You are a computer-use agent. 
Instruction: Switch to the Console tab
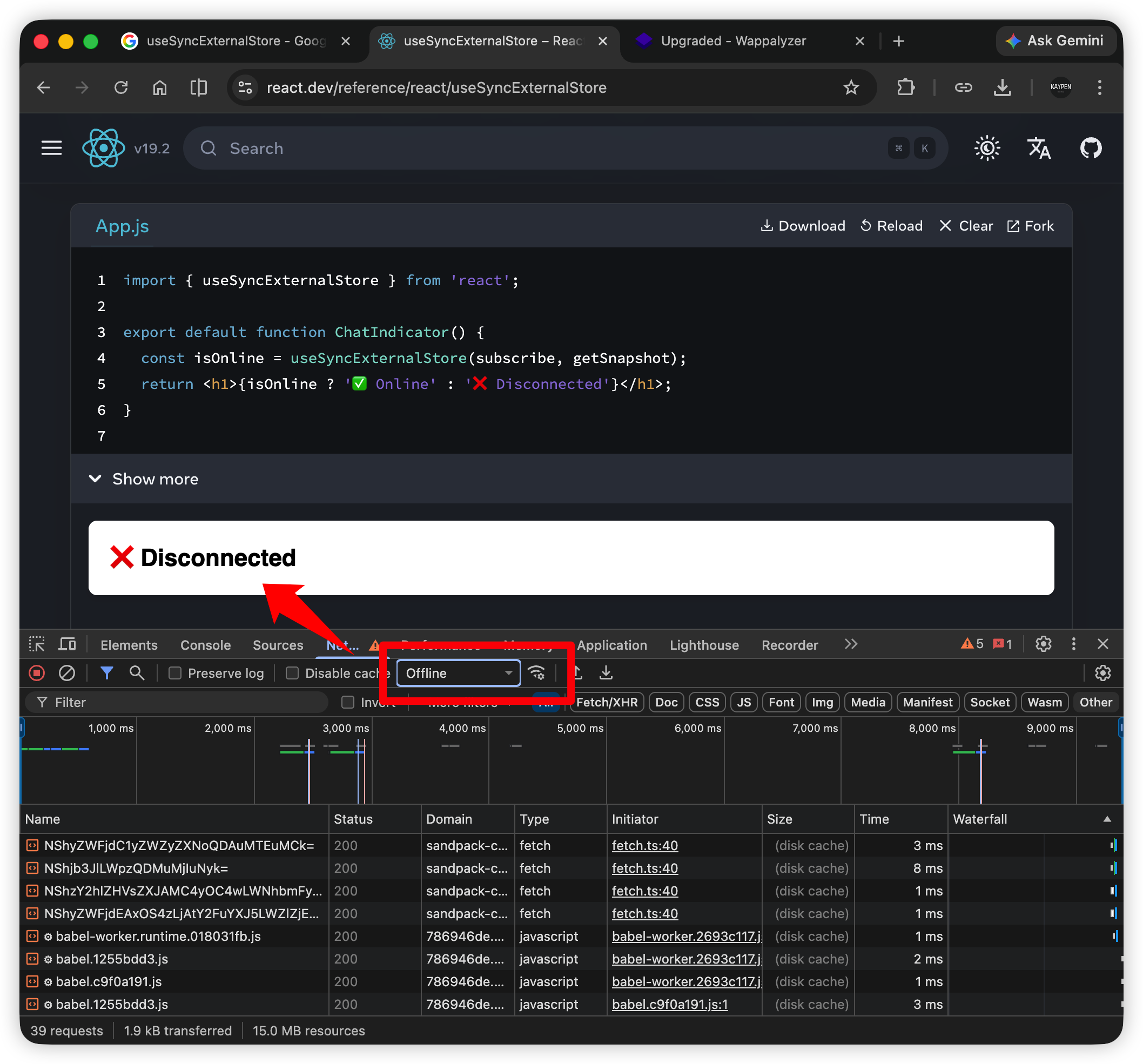pos(205,645)
